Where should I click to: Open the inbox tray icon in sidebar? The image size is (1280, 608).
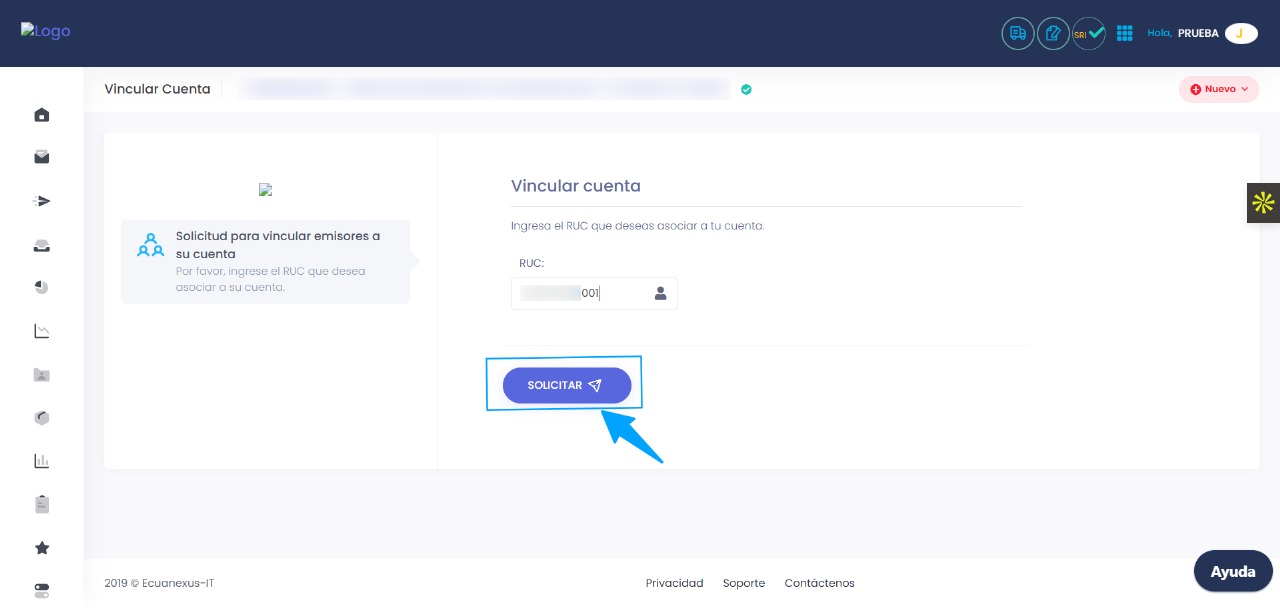coord(42,246)
